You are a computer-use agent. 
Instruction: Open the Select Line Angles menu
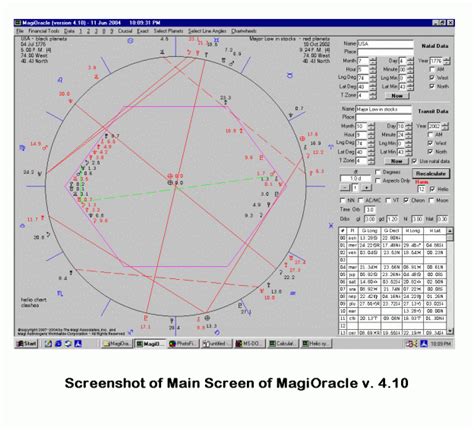click(x=207, y=31)
